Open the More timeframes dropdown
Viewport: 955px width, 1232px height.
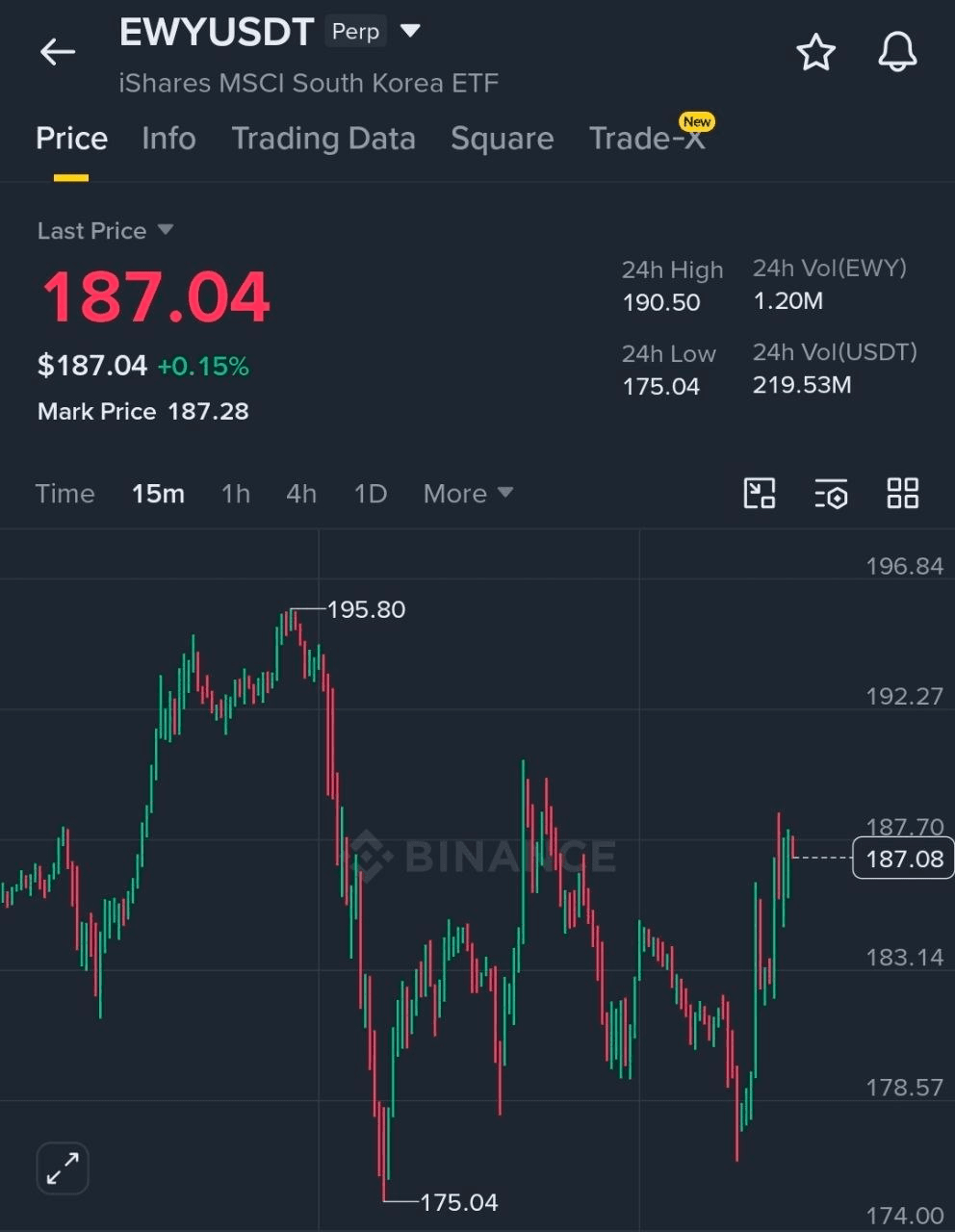click(468, 494)
